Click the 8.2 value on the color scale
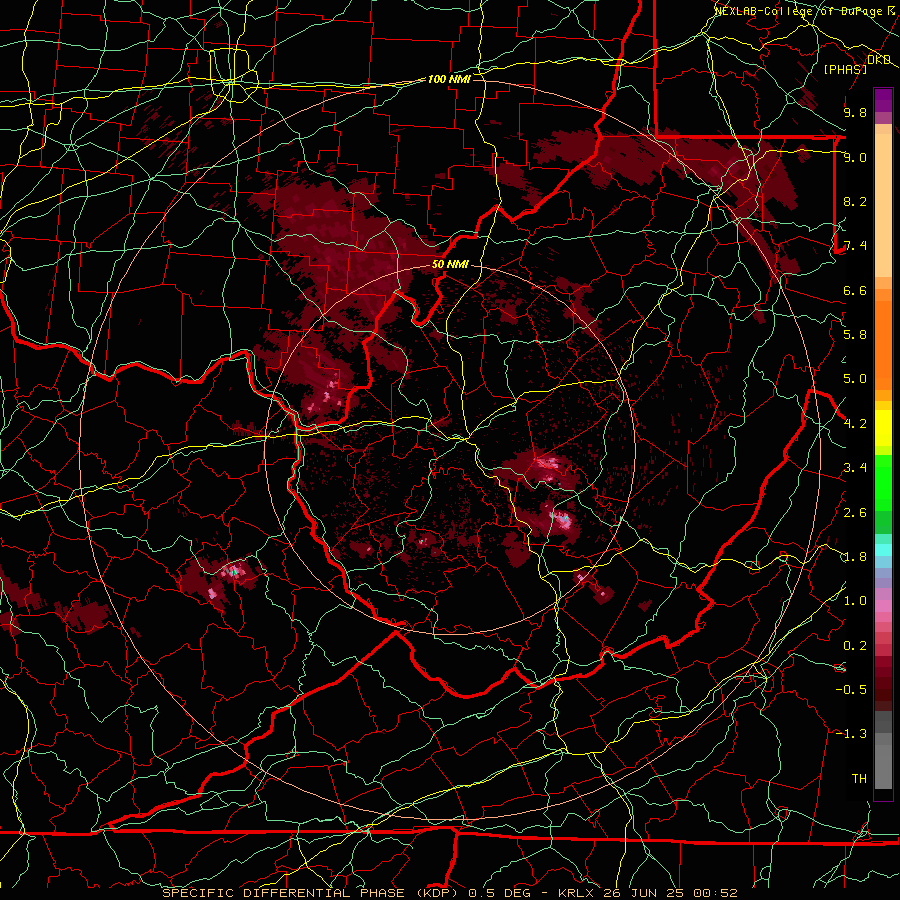This screenshot has height=900, width=900. click(x=855, y=201)
